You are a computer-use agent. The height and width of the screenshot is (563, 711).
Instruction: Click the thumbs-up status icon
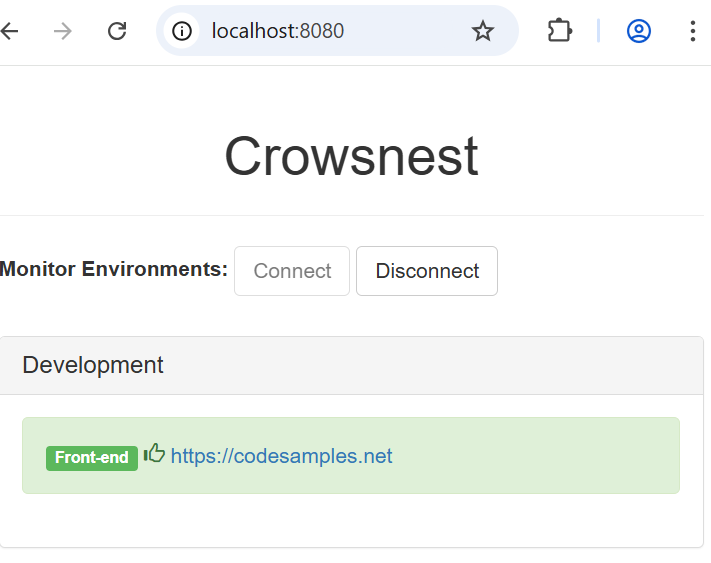tap(154, 454)
